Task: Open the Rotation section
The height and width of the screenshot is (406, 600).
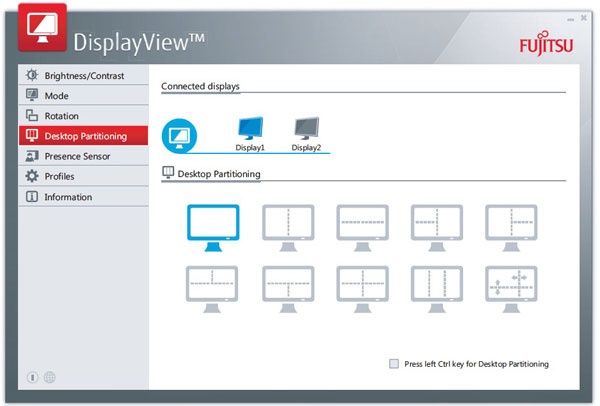Action: pyautogui.click(x=83, y=116)
